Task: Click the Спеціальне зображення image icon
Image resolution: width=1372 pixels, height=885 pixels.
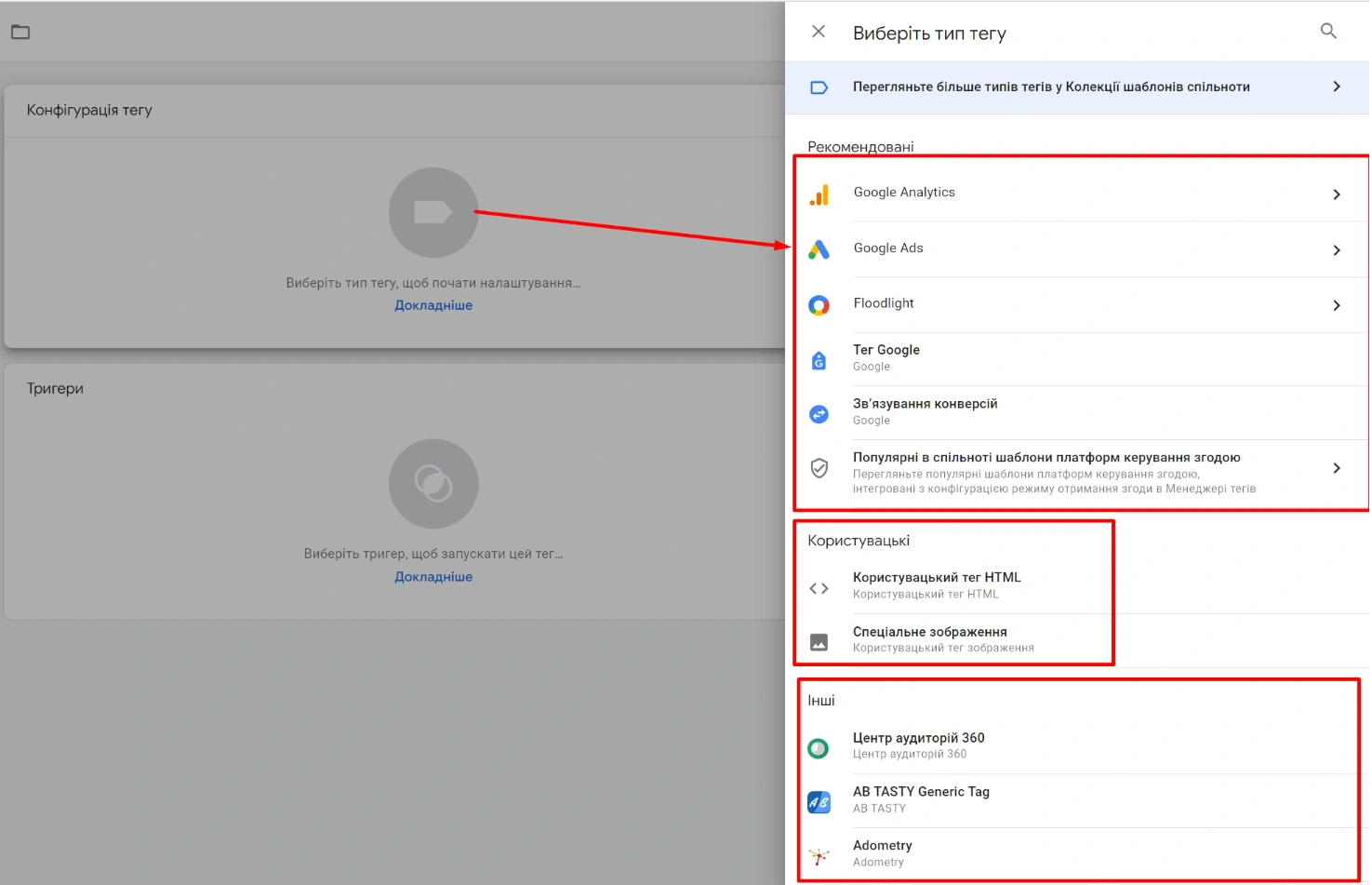Action: [819, 642]
